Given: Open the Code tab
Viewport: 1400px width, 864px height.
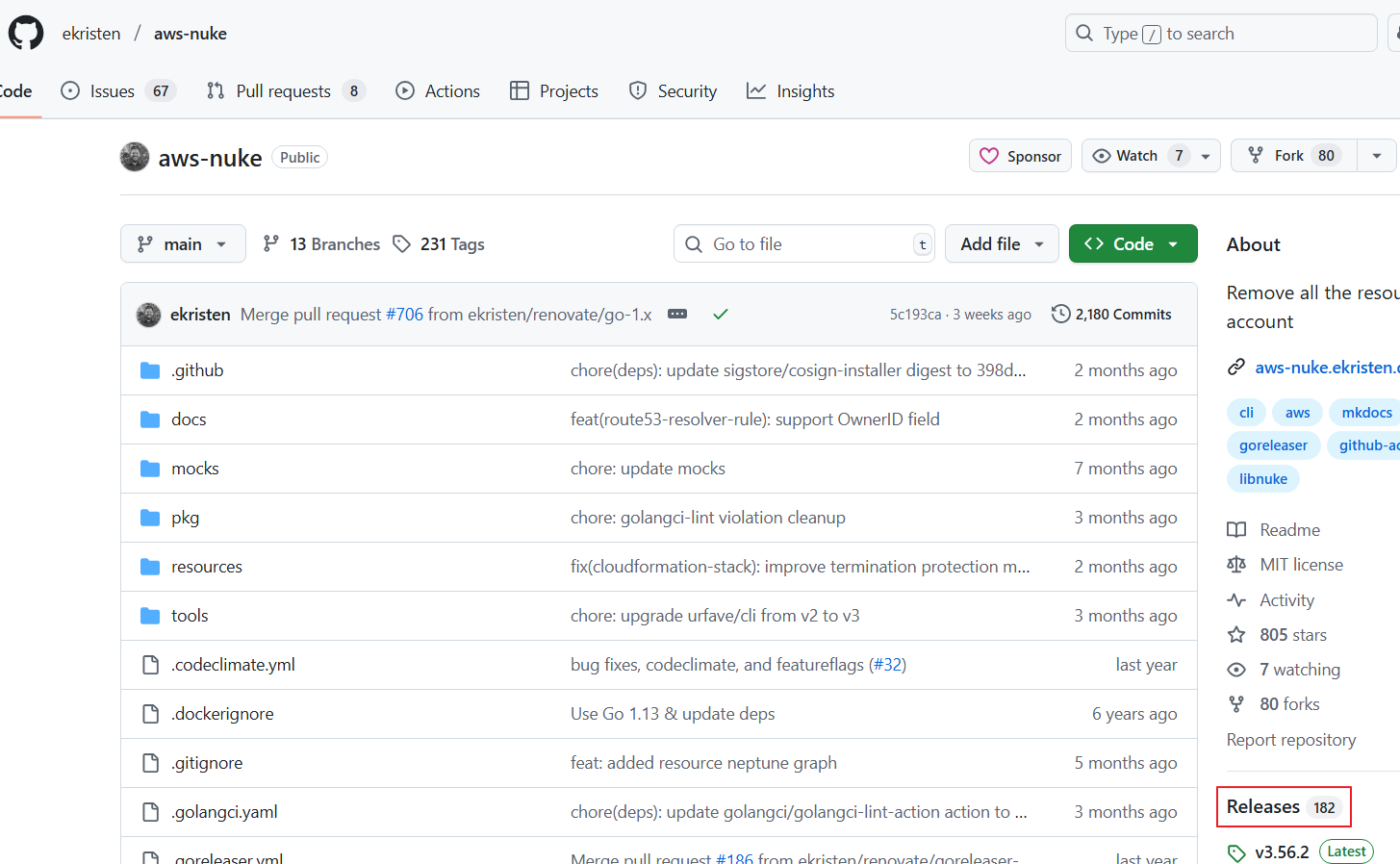Looking at the screenshot, I should click(x=16, y=91).
